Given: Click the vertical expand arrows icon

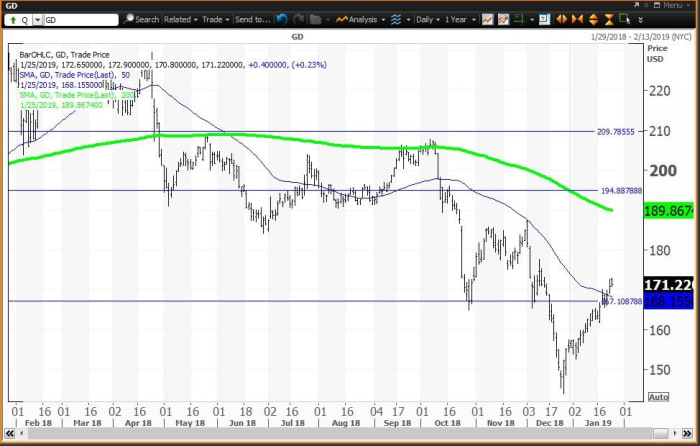Looking at the screenshot, I should [593, 20].
